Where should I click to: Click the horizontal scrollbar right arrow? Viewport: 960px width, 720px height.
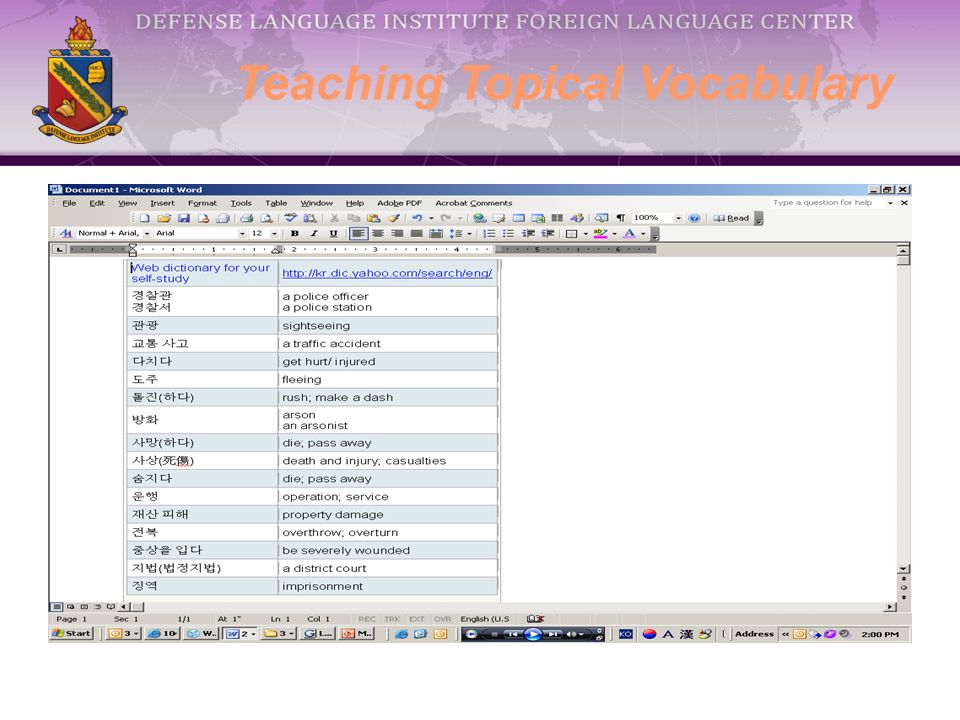click(890, 607)
